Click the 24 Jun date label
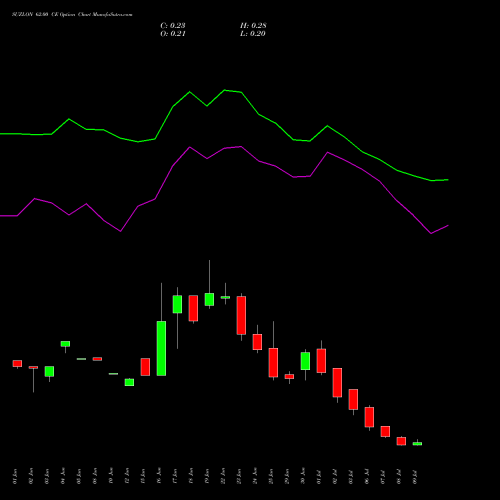500x500 pixels. coord(255,476)
